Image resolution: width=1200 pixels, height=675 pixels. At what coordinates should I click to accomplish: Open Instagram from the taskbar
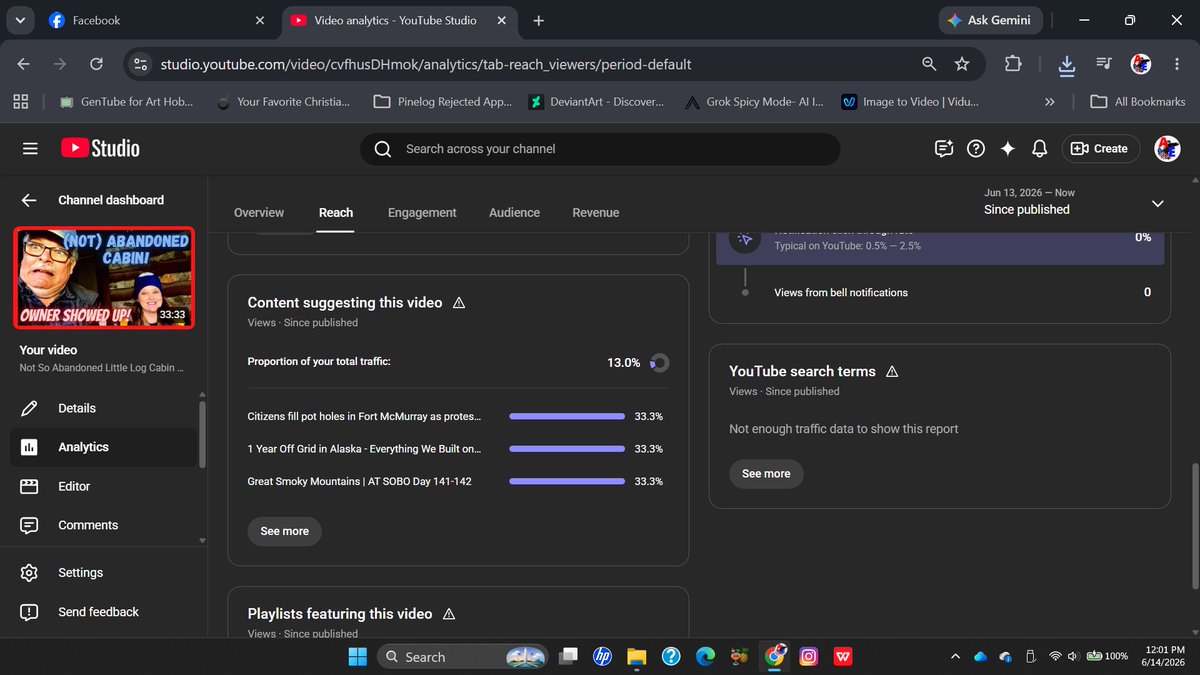(x=809, y=657)
